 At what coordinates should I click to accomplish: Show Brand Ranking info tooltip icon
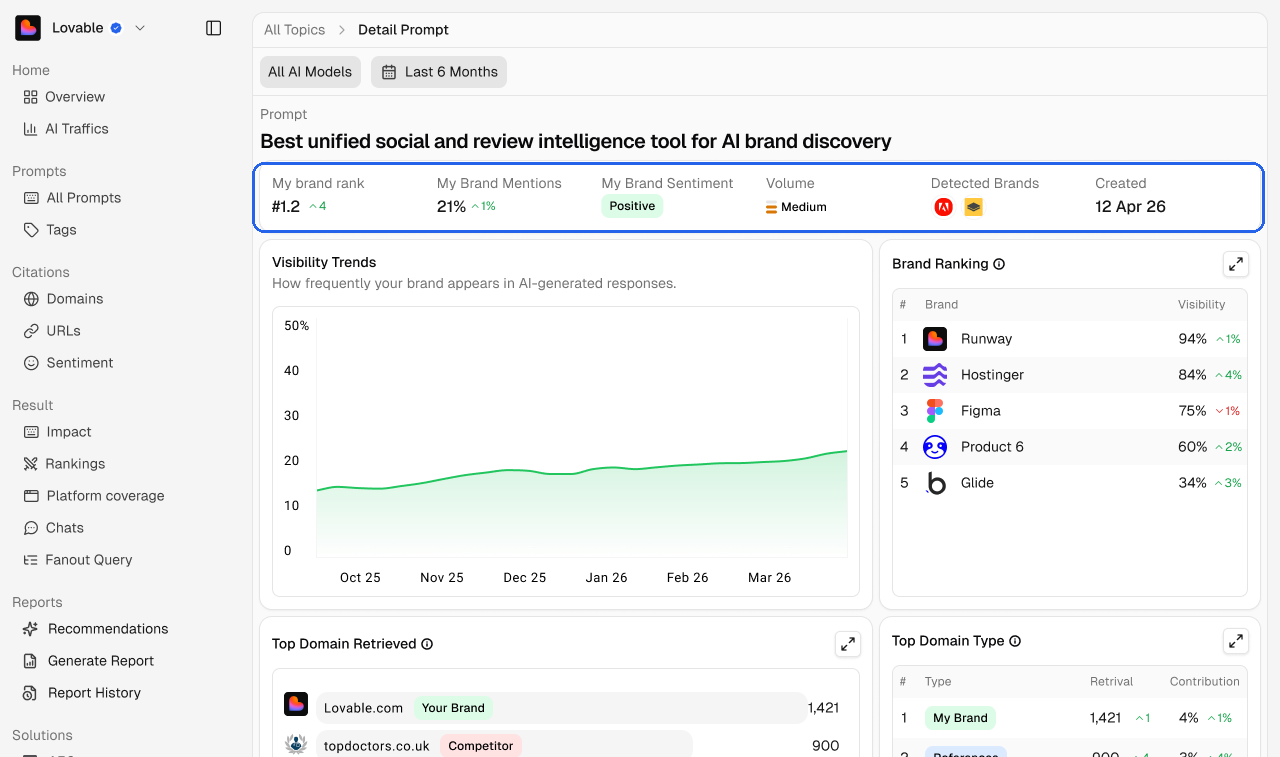coord(999,264)
